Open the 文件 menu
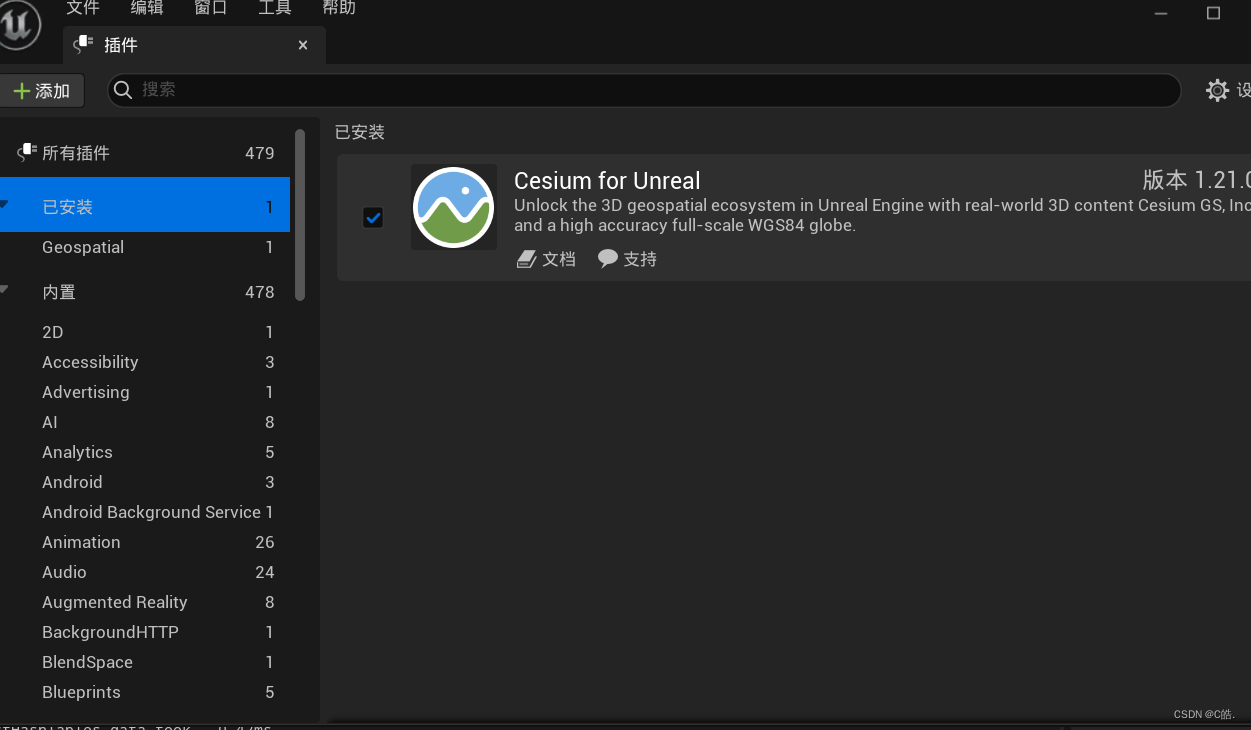 tap(83, 8)
